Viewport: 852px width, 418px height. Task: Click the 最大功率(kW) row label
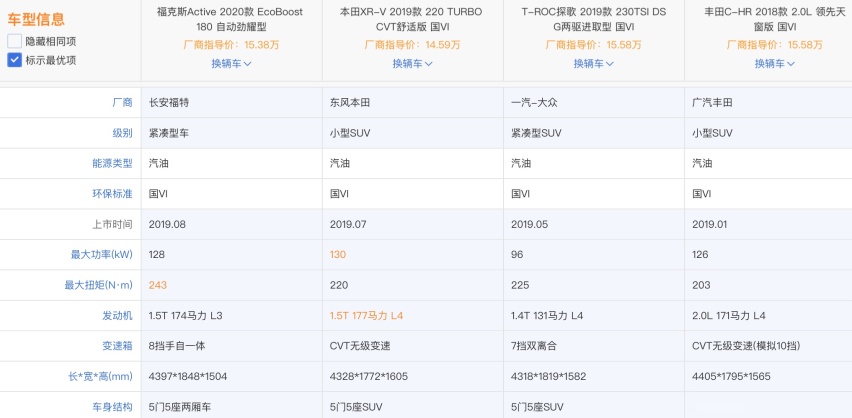102,254
